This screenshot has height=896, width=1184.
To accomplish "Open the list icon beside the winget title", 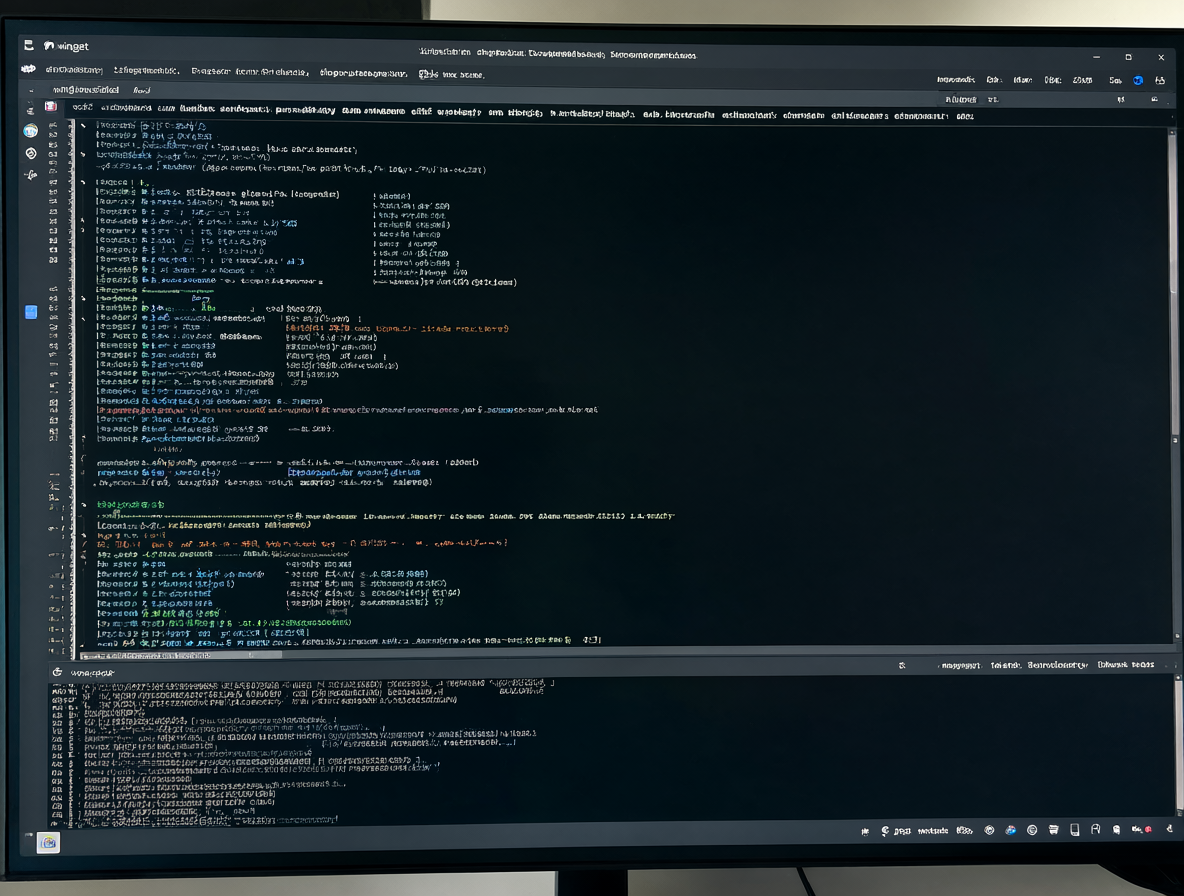I will tap(29, 45).
